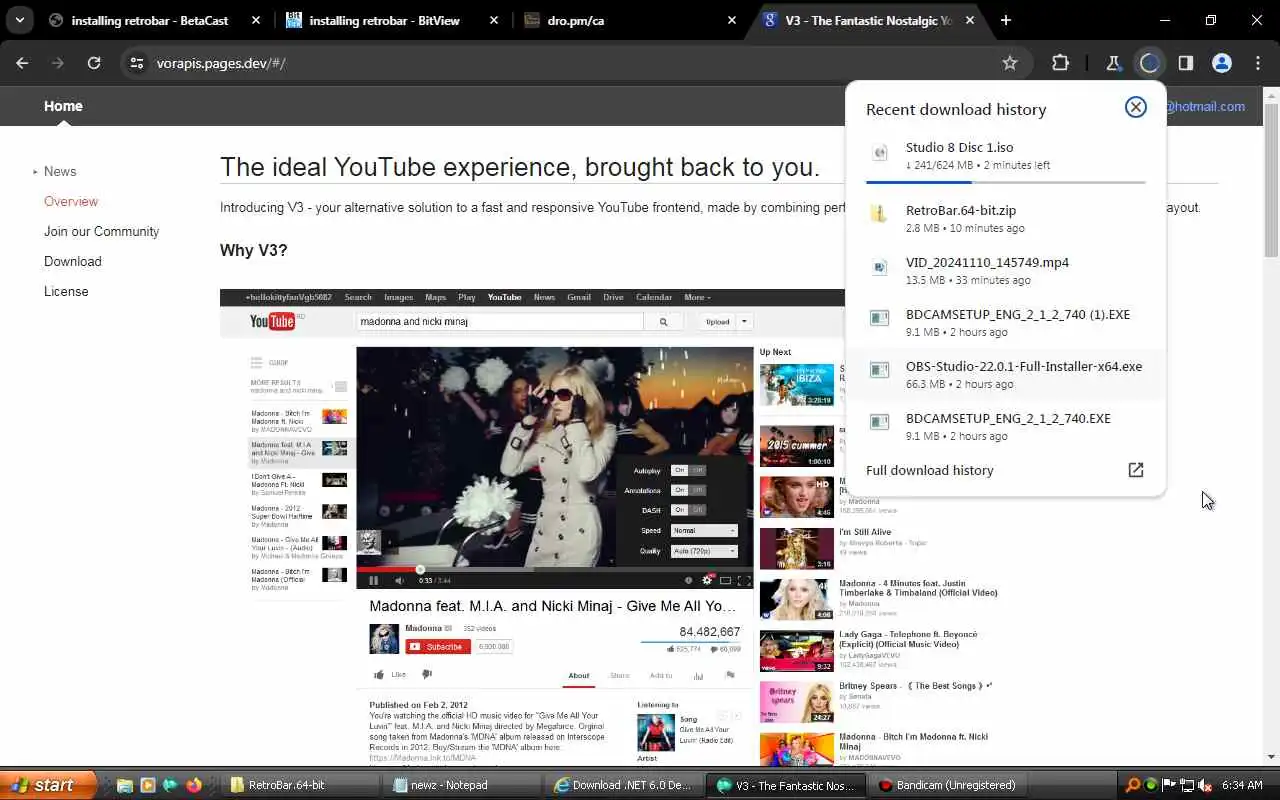Reload the vorapis.pages.dev page
1280x800 pixels.
pos(94,63)
